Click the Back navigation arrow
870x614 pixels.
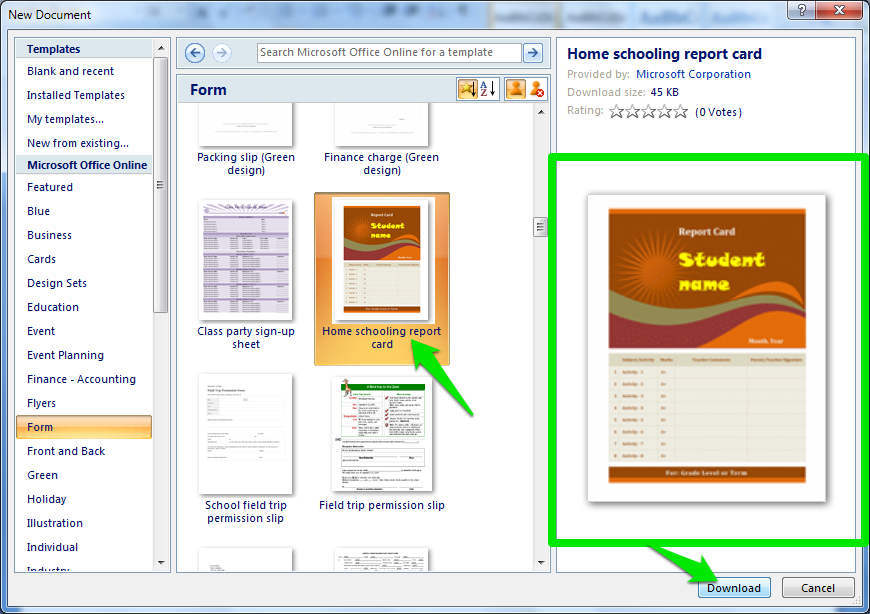195,53
